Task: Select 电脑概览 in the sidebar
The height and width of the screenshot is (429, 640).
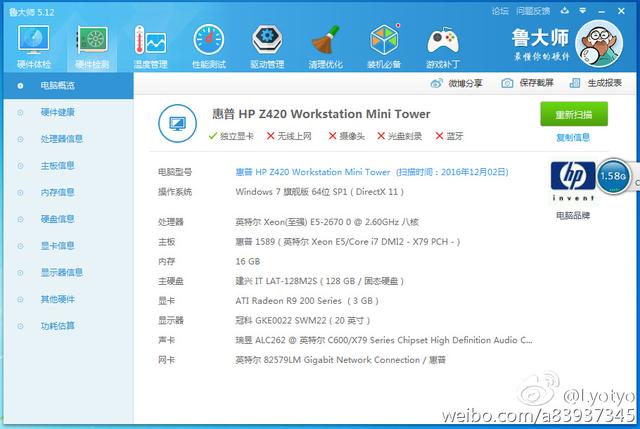Action: [68, 86]
